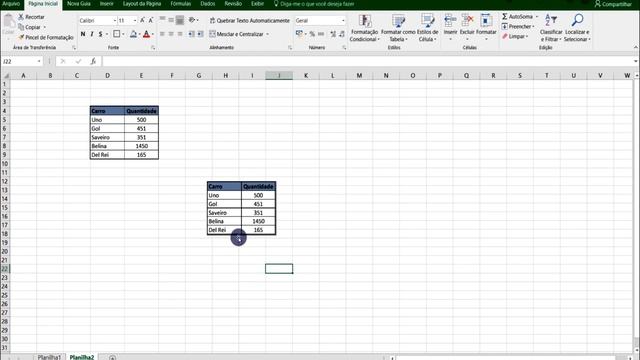This screenshot has width=640, height=360.
Task: Switch to the Exibir tab
Action: click(x=257, y=4)
